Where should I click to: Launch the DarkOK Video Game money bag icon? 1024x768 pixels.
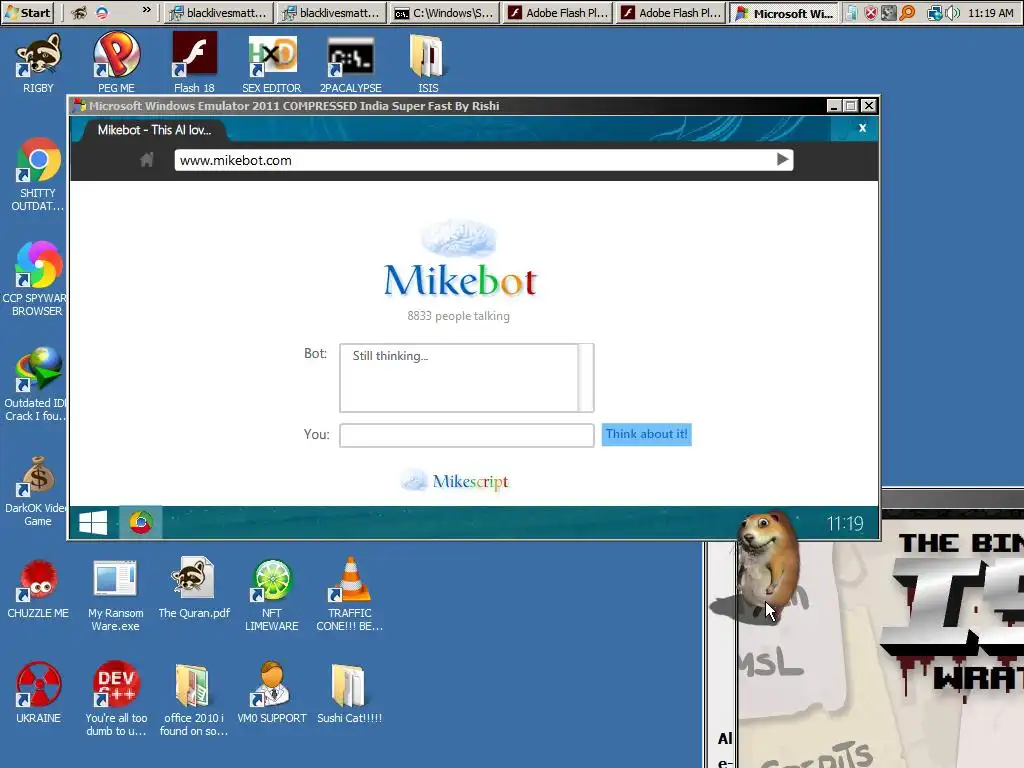[x=35, y=490]
